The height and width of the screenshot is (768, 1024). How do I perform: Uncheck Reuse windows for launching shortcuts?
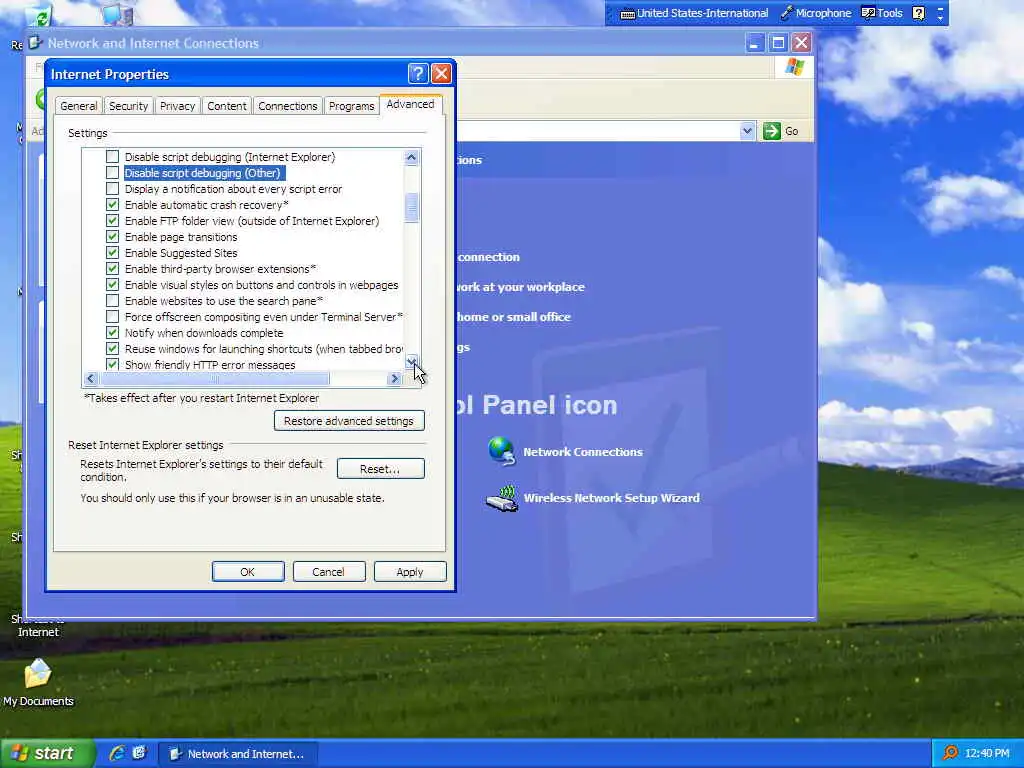pos(112,349)
